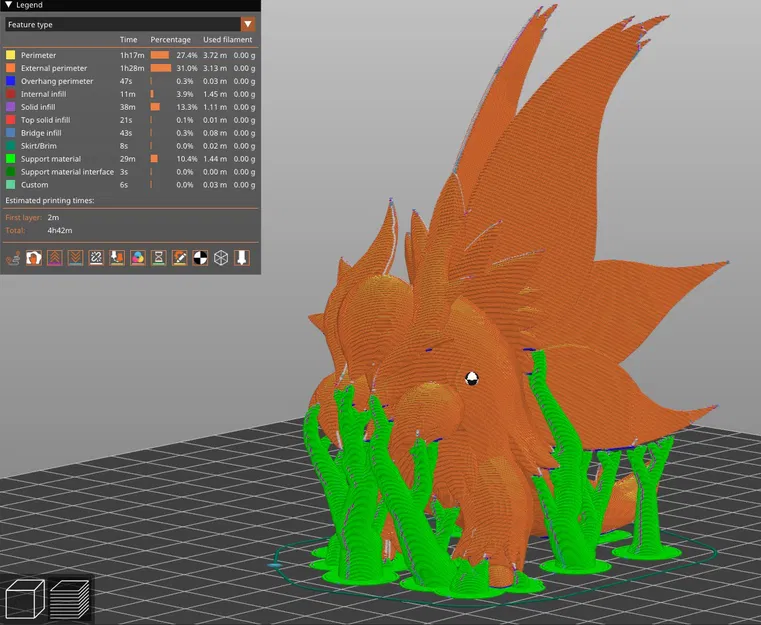
Task: Switch to sliced layers preview icon
Action: coord(69,599)
